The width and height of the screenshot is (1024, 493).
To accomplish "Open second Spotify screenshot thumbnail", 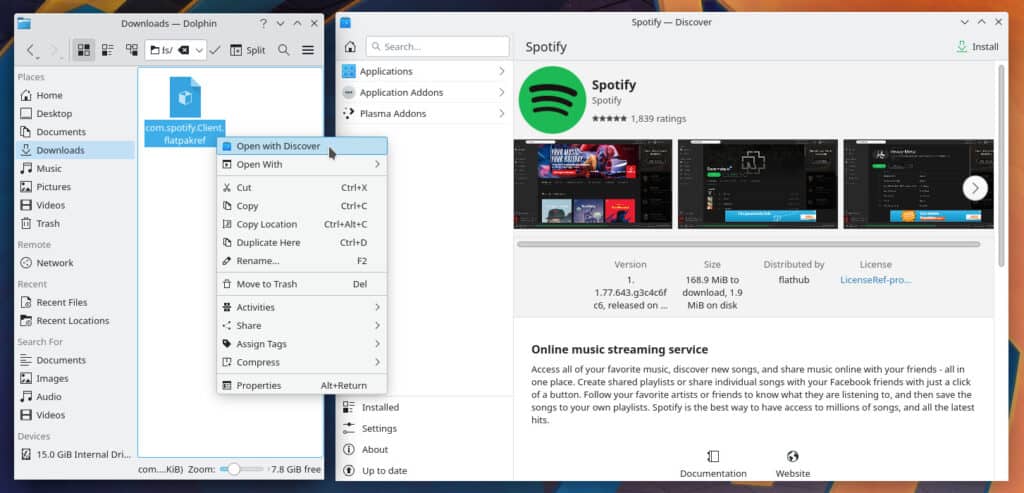I will click(x=758, y=183).
